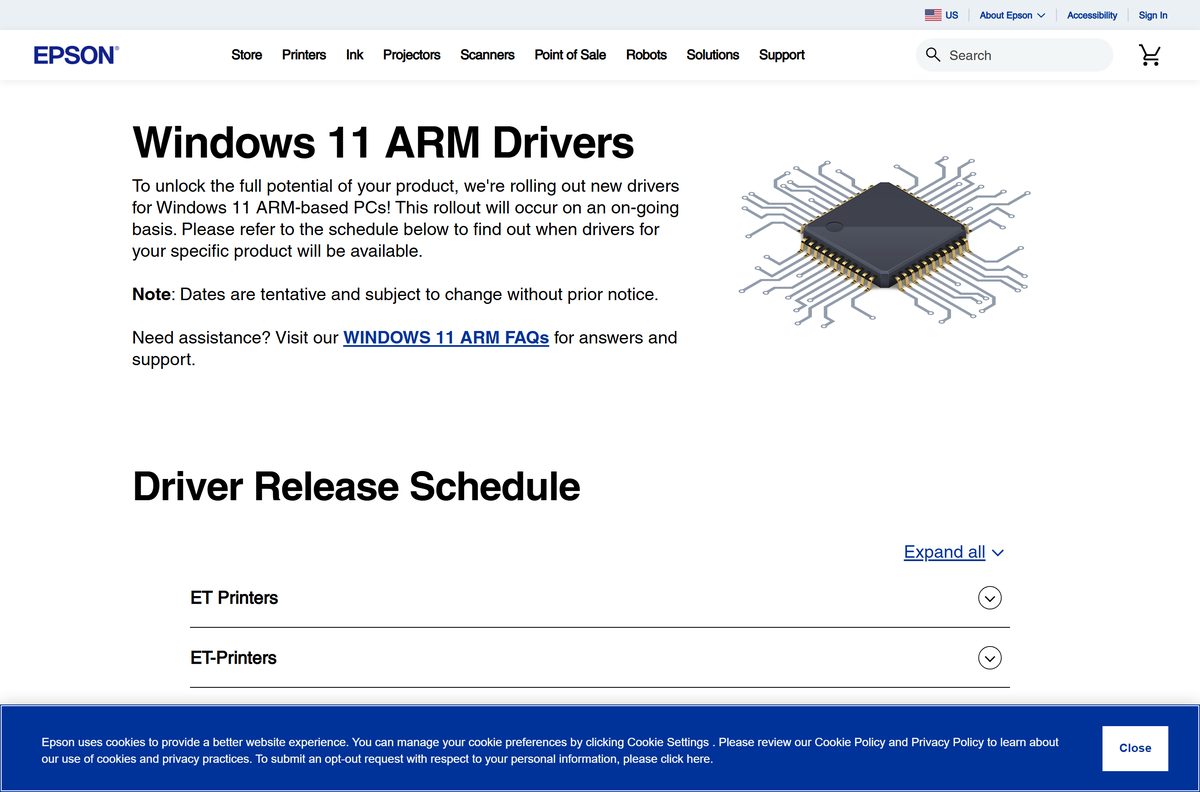Open the Store menu
1200x792 pixels.
click(x=247, y=55)
